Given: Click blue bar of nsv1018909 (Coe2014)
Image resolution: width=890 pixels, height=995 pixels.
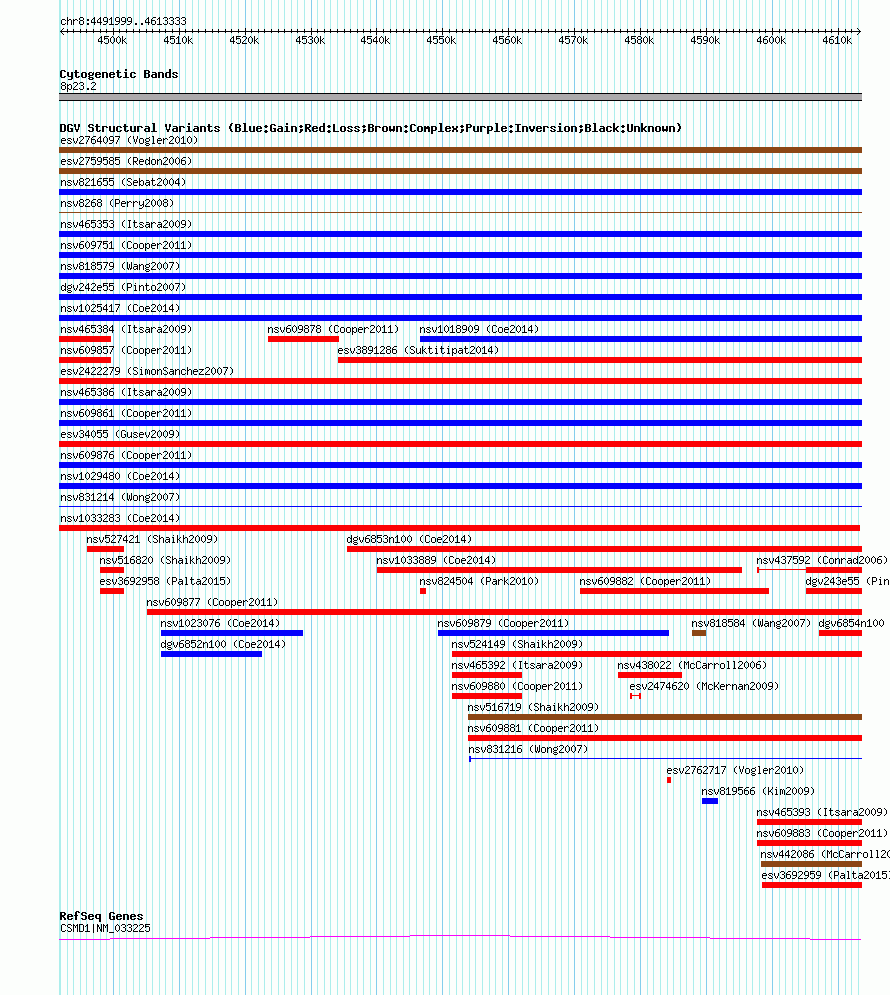Looking at the screenshot, I should (641, 339).
